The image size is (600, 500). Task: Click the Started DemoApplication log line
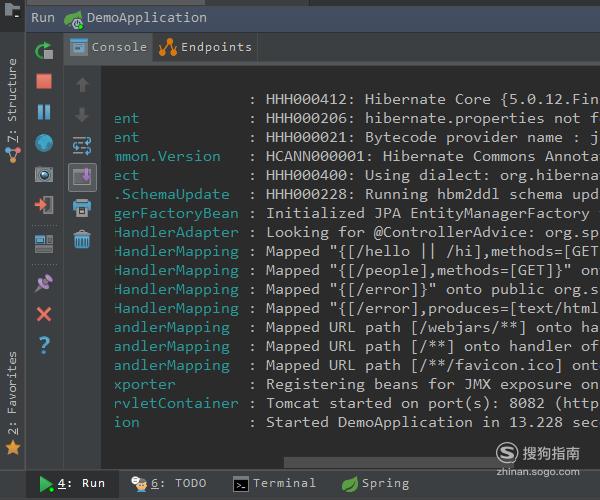[357, 422]
